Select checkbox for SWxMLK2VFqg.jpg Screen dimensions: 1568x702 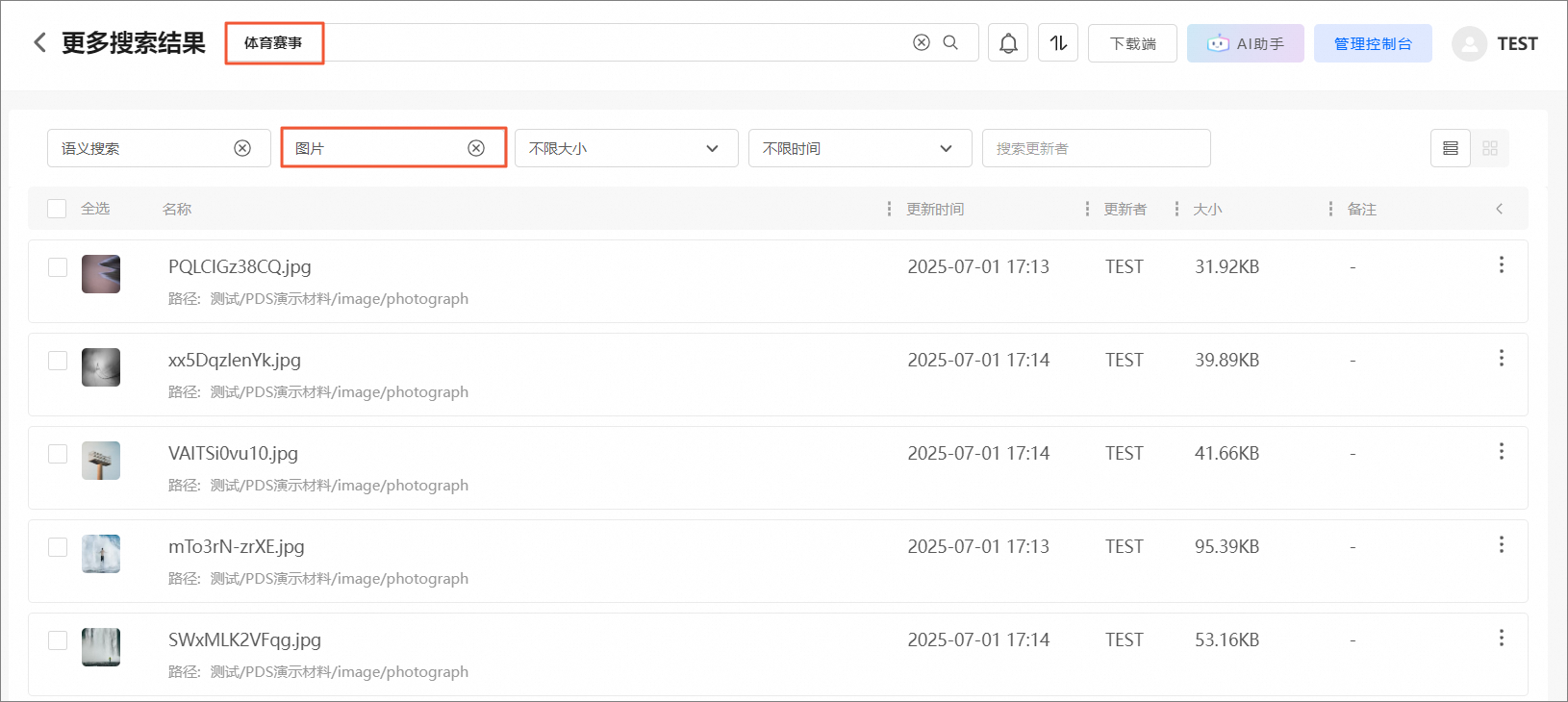(58, 639)
